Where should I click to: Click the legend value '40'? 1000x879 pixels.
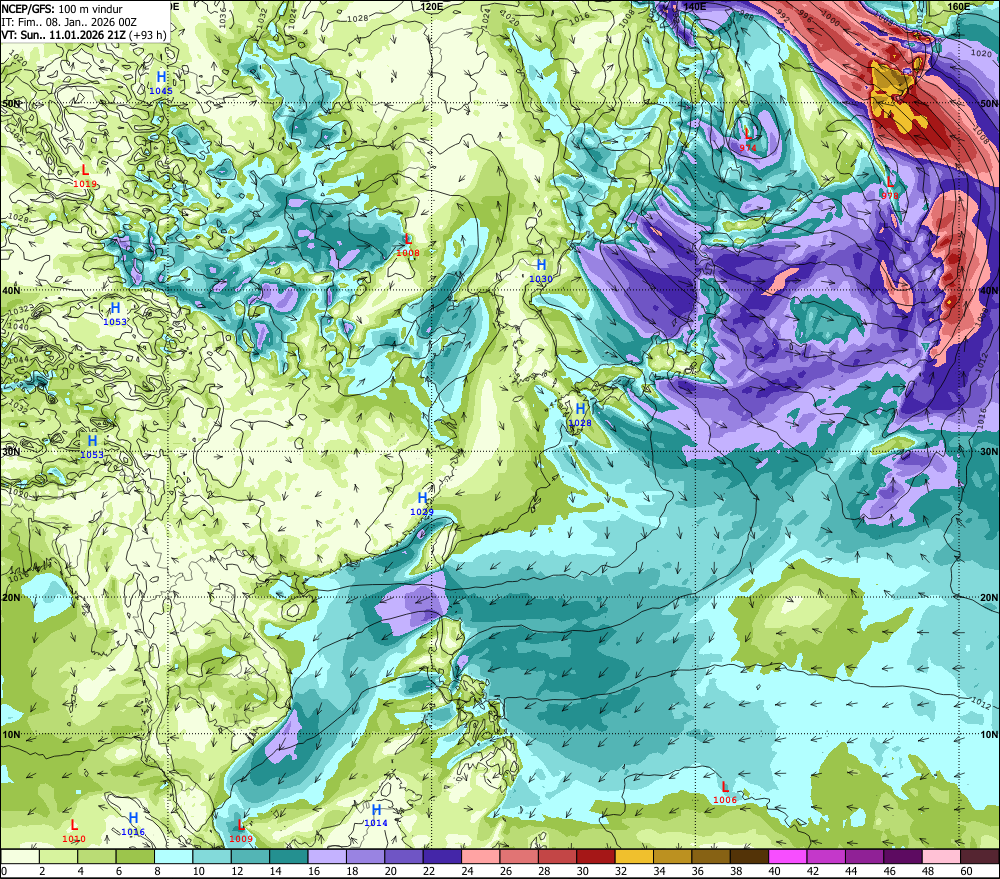pos(775,871)
